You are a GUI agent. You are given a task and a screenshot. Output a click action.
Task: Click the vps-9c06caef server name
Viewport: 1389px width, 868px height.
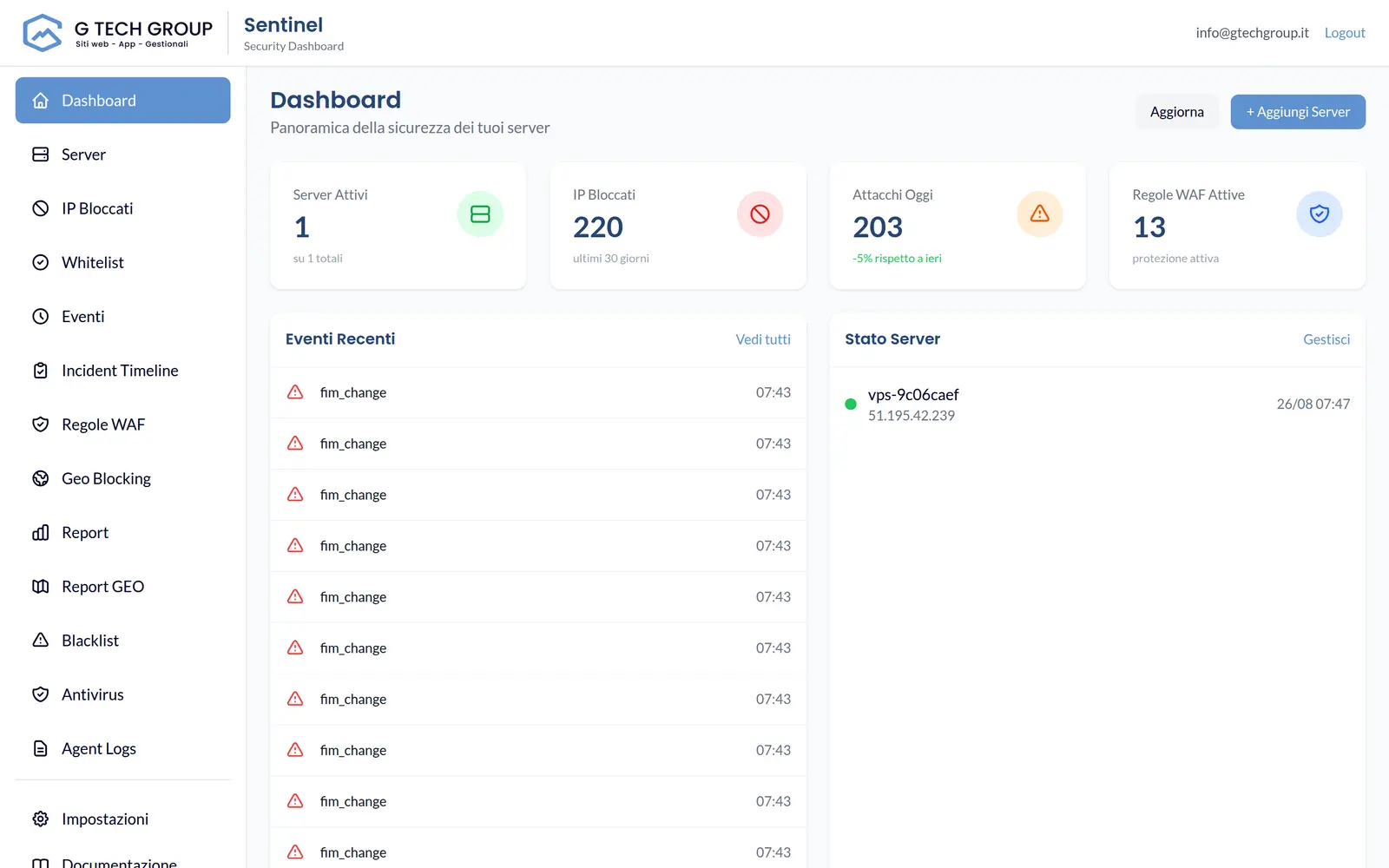[913, 395]
